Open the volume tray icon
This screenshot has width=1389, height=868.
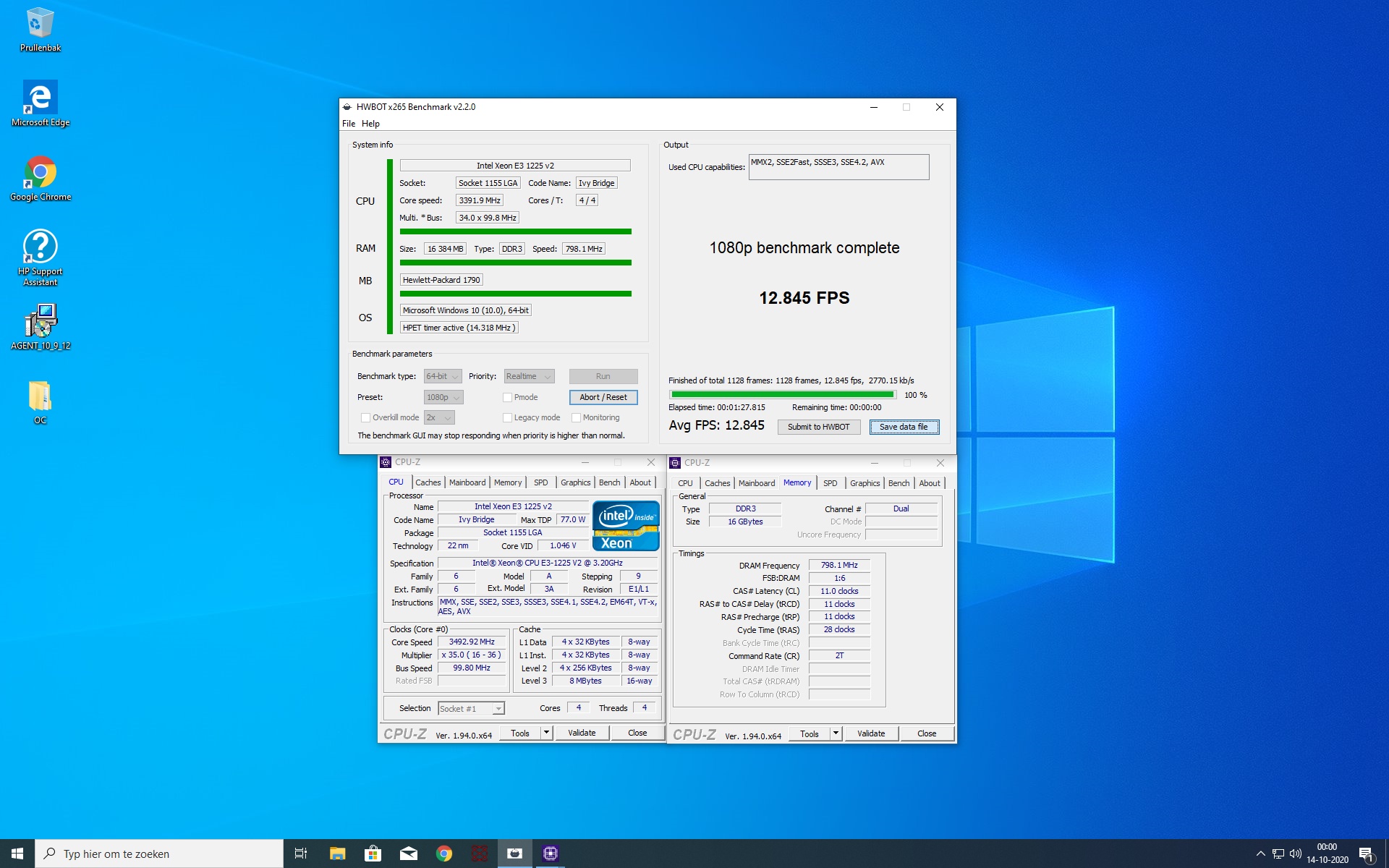1296,854
